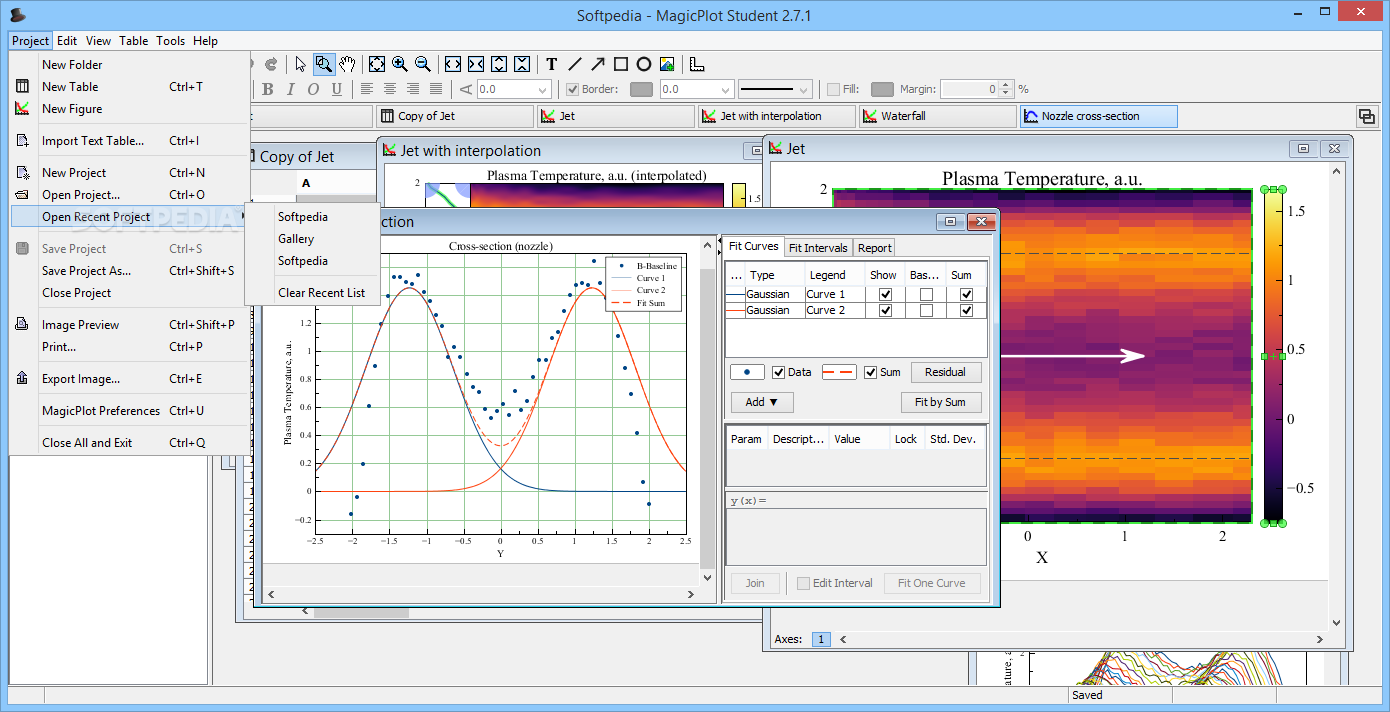Click the Residual button

point(945,372)
